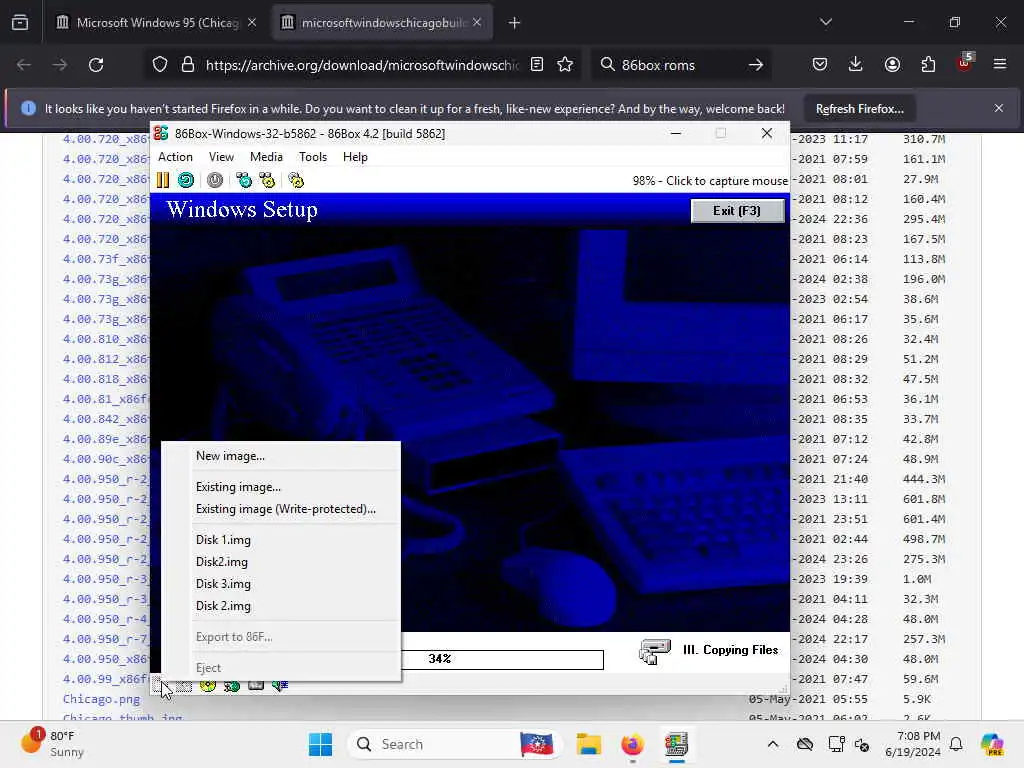
Task: Open the 4.00.99_x86f file link
Action: (105, 679)
